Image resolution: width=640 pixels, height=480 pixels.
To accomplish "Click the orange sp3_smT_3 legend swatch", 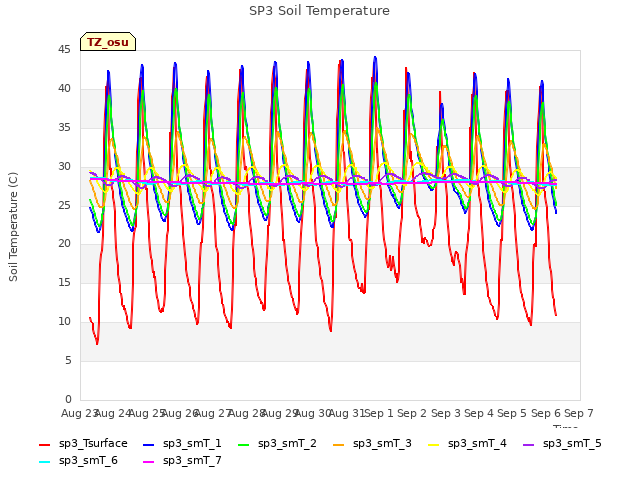I will tap(339, 444).
